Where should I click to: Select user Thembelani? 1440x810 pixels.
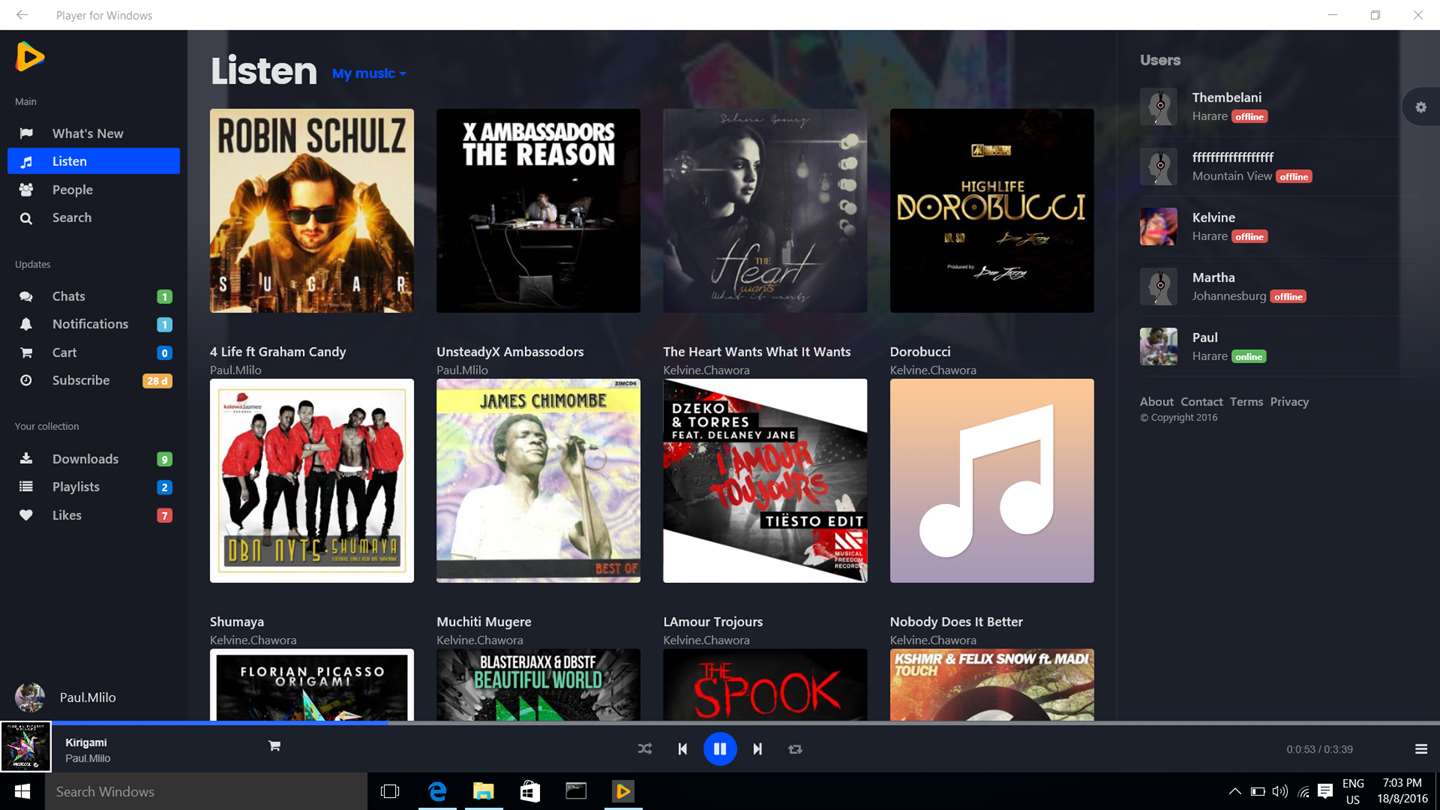pos(1226,97)
